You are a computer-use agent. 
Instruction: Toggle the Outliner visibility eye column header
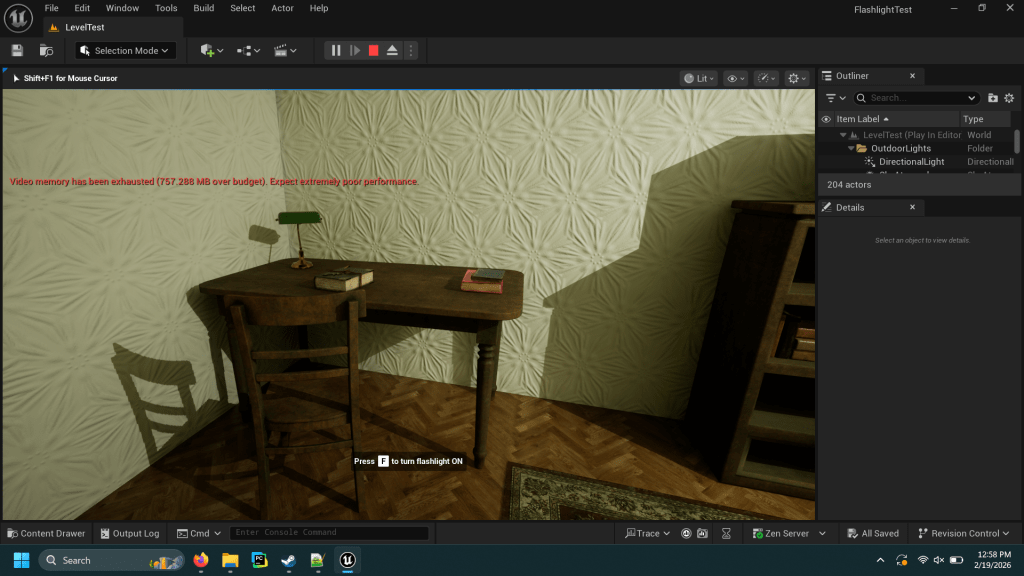pos(826,119)
